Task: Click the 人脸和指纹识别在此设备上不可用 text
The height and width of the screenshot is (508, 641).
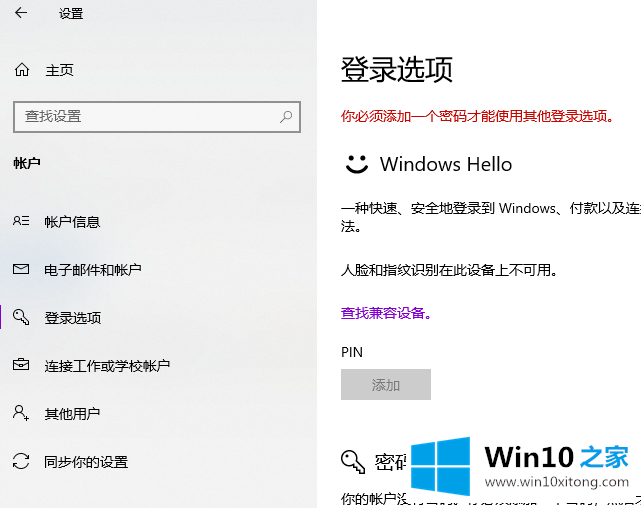Action: (x=449, y=270)
